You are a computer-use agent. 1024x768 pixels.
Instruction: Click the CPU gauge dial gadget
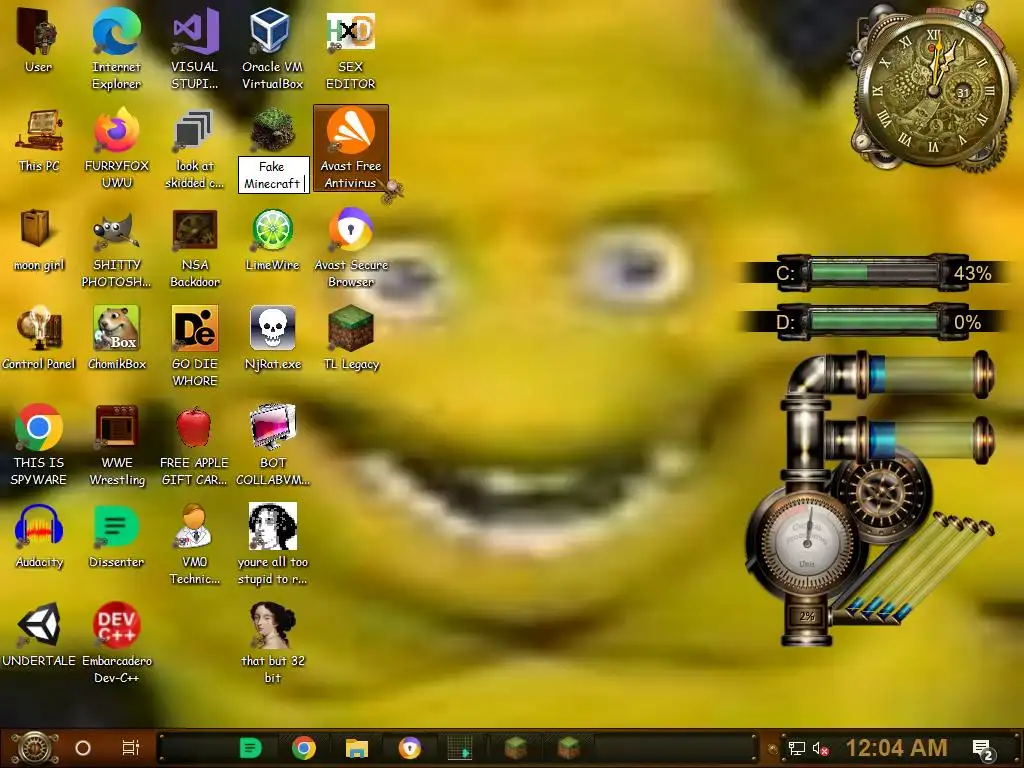pyautogui.click(x=808, y=543)
